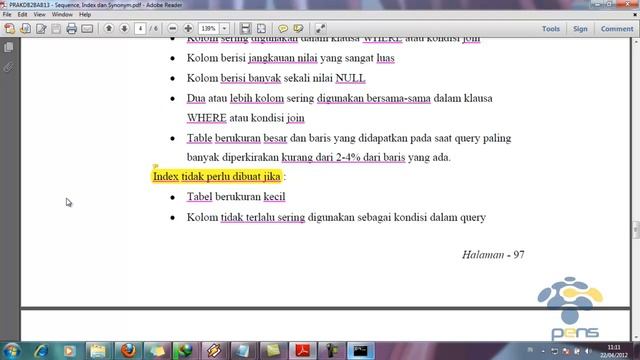
Task: Zoom in using the plus button
Action: pyautogui.click(x=188, y=29)
